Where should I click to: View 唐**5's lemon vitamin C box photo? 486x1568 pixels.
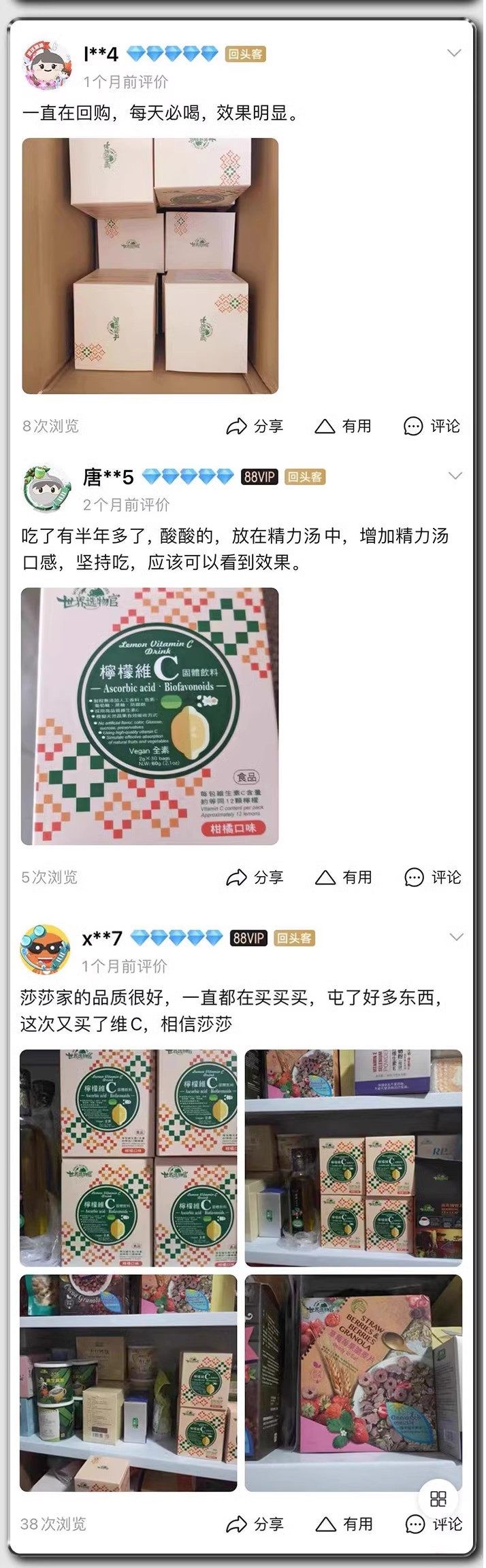150,716
